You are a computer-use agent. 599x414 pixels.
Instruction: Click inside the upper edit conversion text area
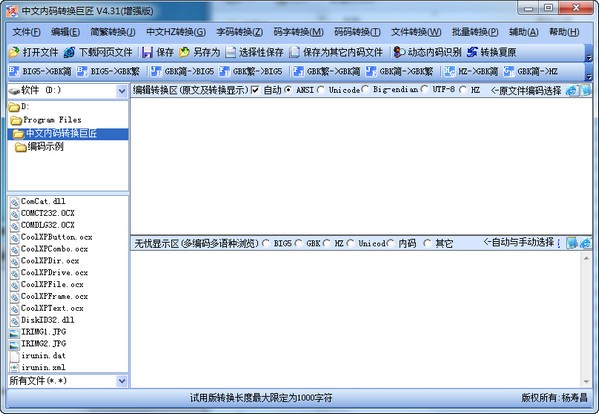[361, 166]
